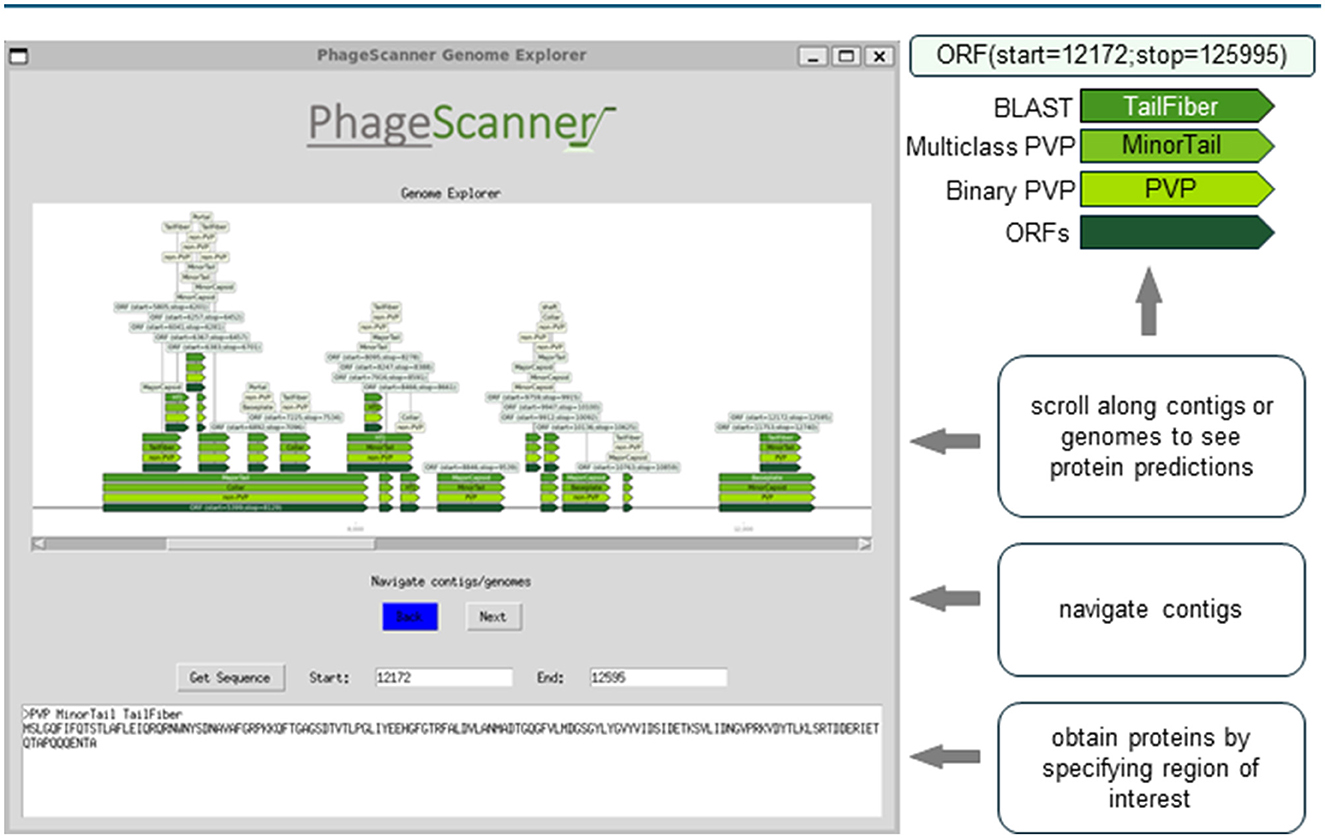The image size is (1325, 838).
Task: Focus the Start position input field
Action: pyautogui.click(x=443, y=677)
